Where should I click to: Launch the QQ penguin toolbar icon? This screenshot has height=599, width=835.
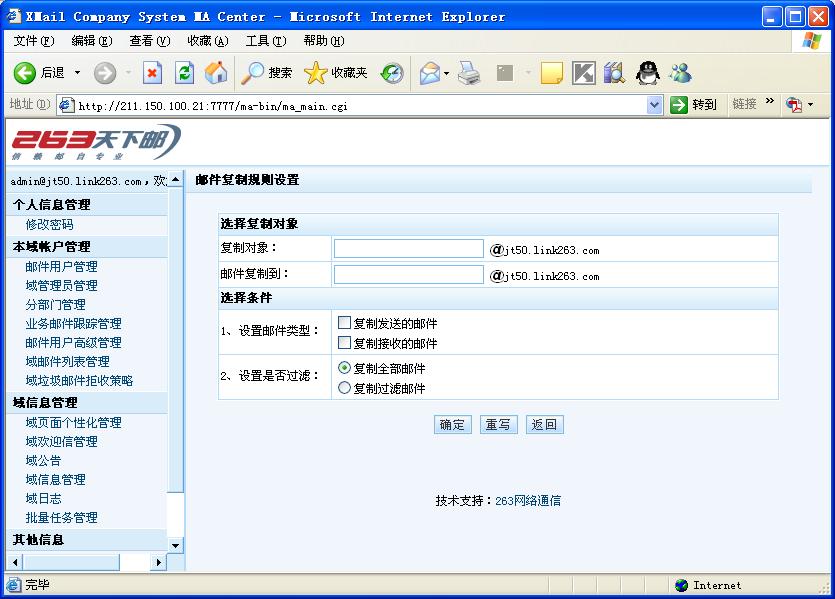[648, 73]
